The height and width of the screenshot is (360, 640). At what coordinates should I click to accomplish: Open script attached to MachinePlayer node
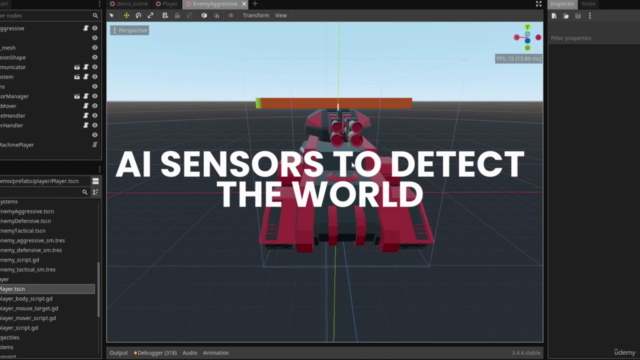pos(95,144)
